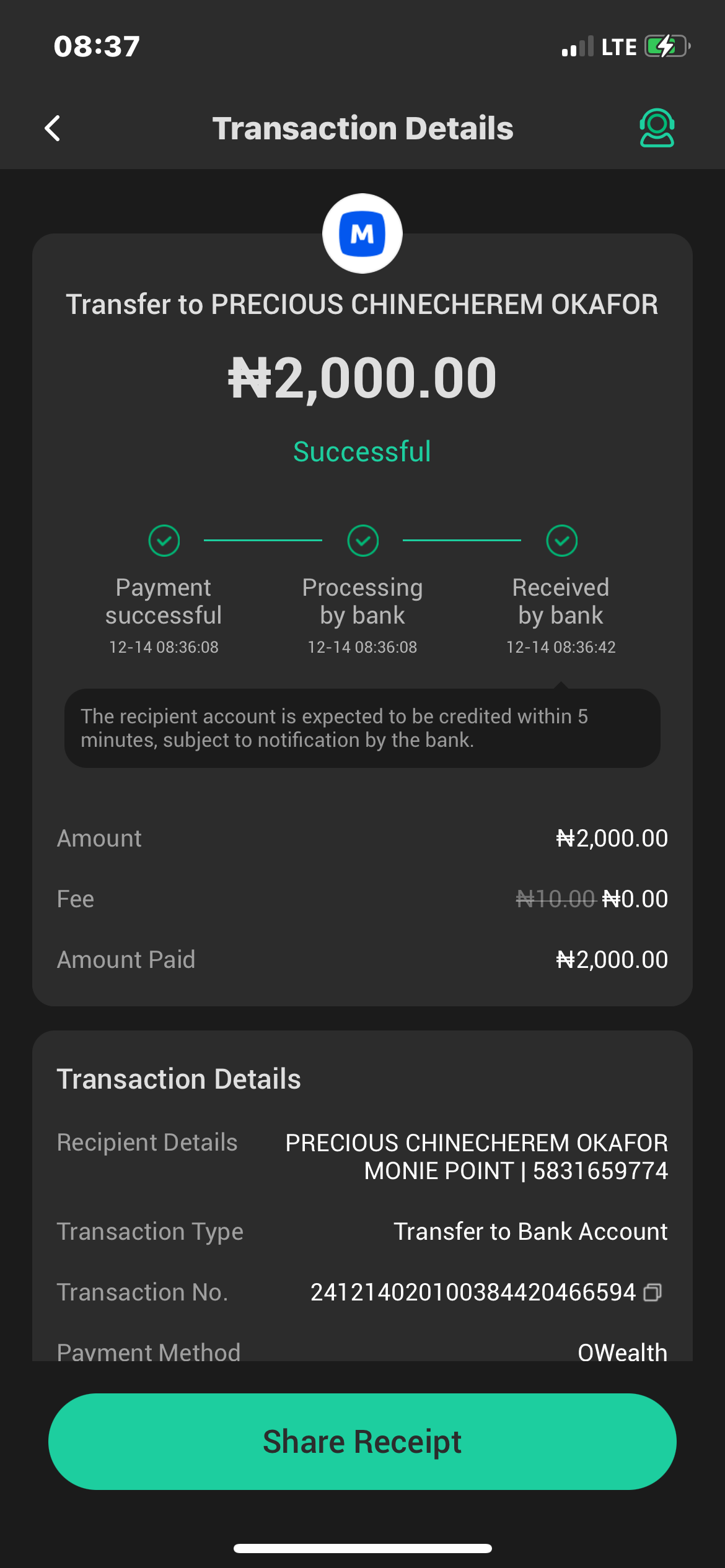Tap the Fee row with ₦0.00
725x1568 pixels.
(x=362, y=899)
